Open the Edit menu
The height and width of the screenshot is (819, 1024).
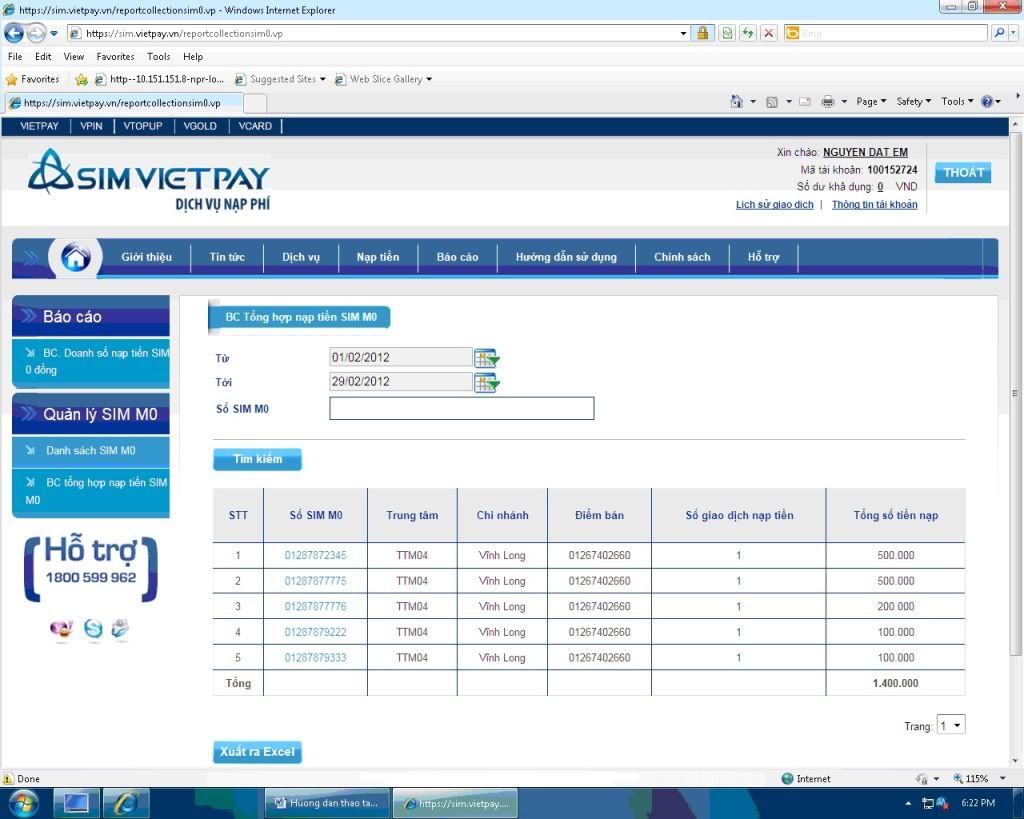click(x=43, y=57)
